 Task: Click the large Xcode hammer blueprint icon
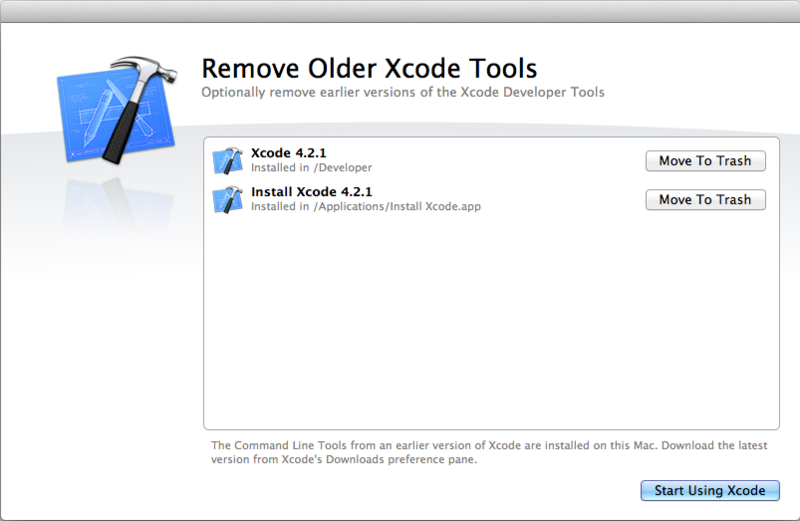(117, 110)
